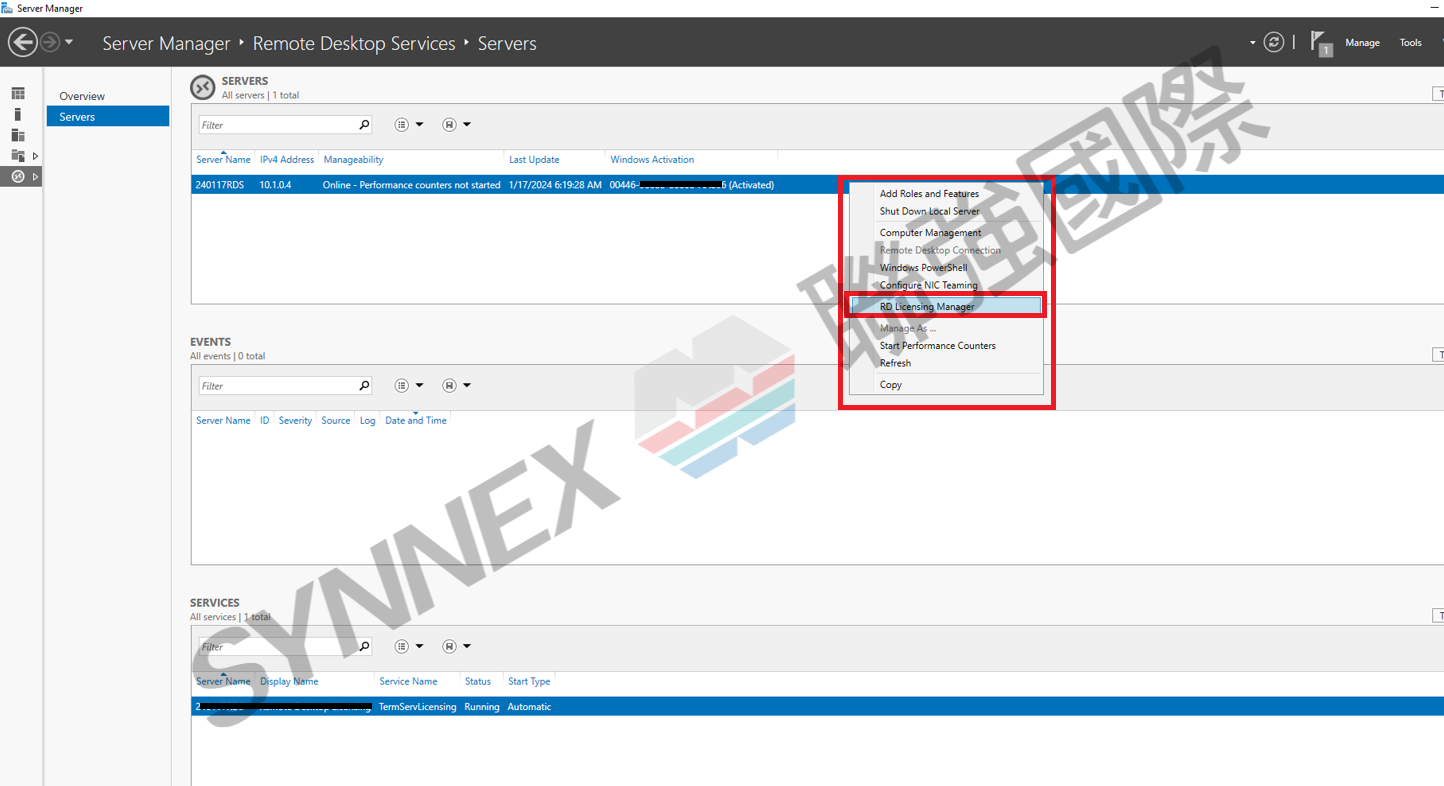
Task: Choose Windows PowerShell in context menu
Action: coord(923,268)
